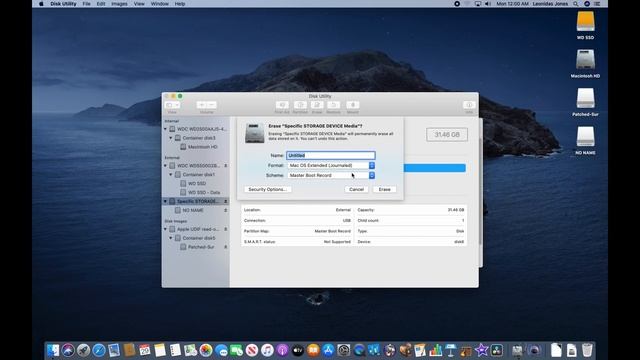Open Launchpad in the dock
Viewport: 640px width, 360px height.
84,350
